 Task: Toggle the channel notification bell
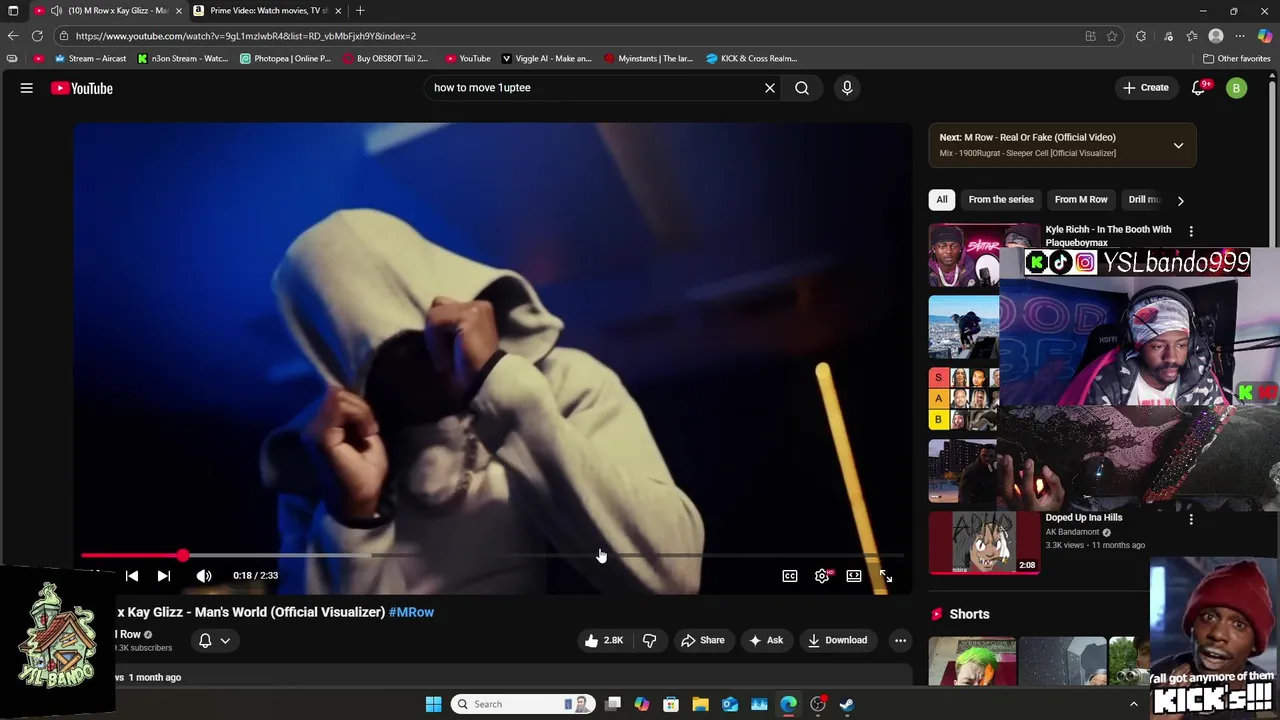click(205, 640)
